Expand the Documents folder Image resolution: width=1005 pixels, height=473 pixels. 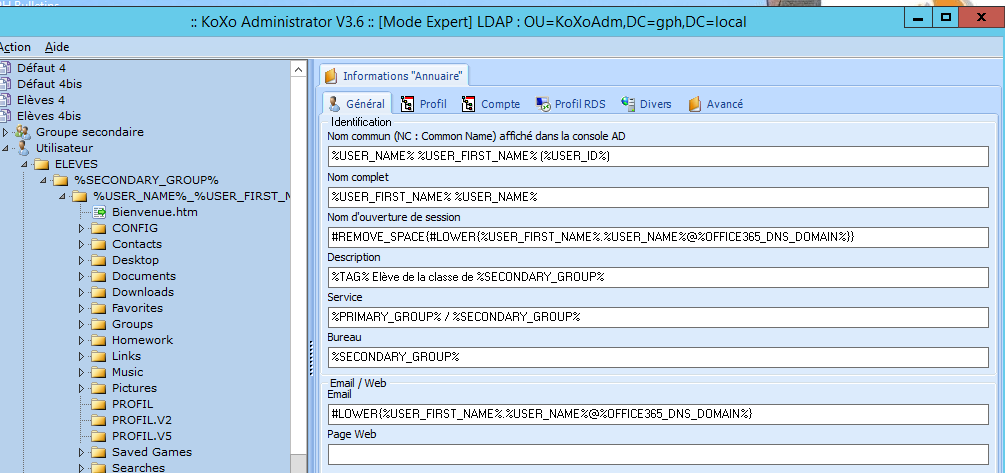click(81, 276)
